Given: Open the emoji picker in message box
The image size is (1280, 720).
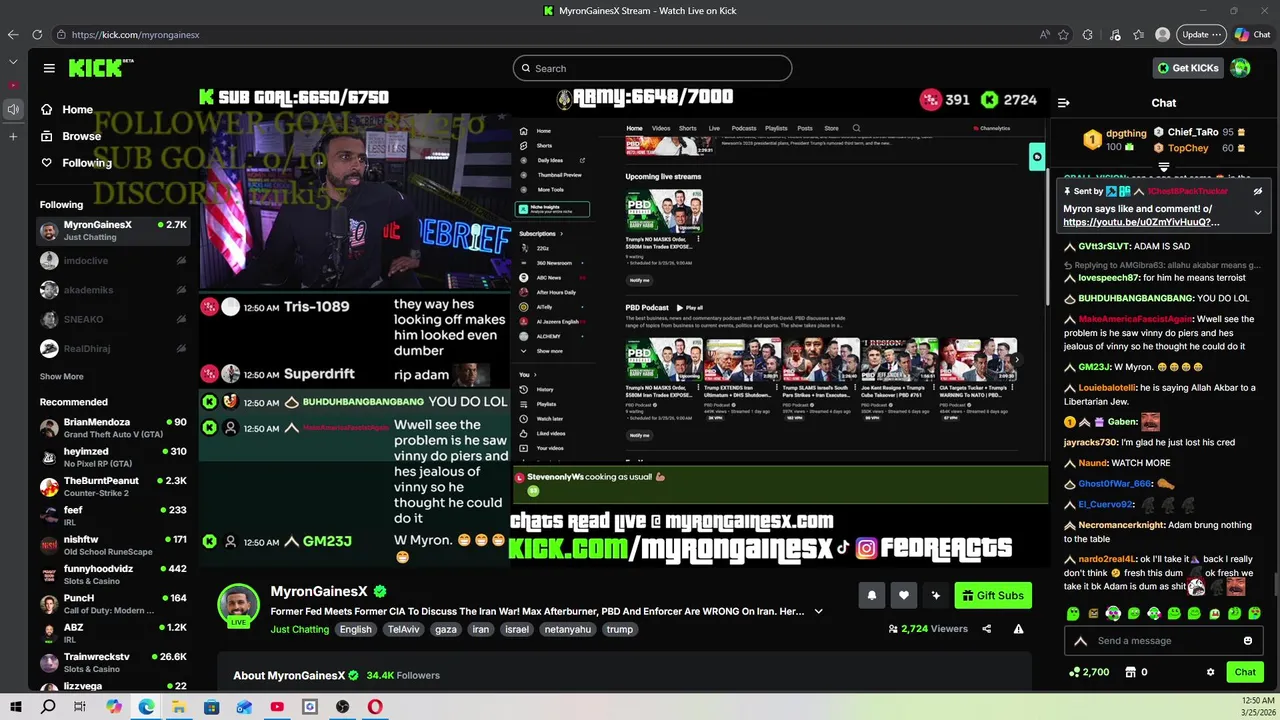Looking at the screenshot, I should coord(1248,641).
